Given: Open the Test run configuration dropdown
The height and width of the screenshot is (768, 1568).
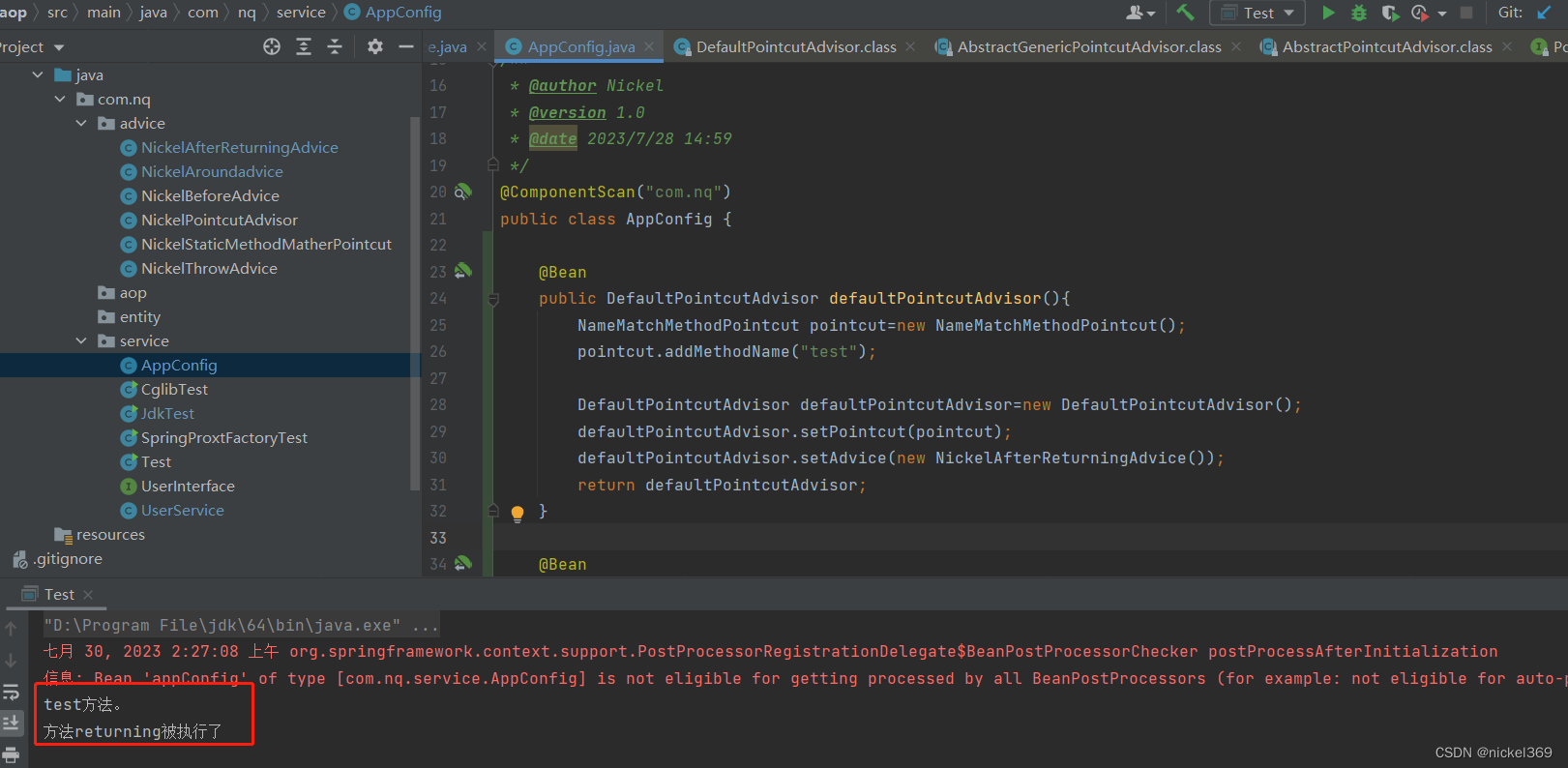Looking at the screenshot, I should click(x=1257, y=13).
